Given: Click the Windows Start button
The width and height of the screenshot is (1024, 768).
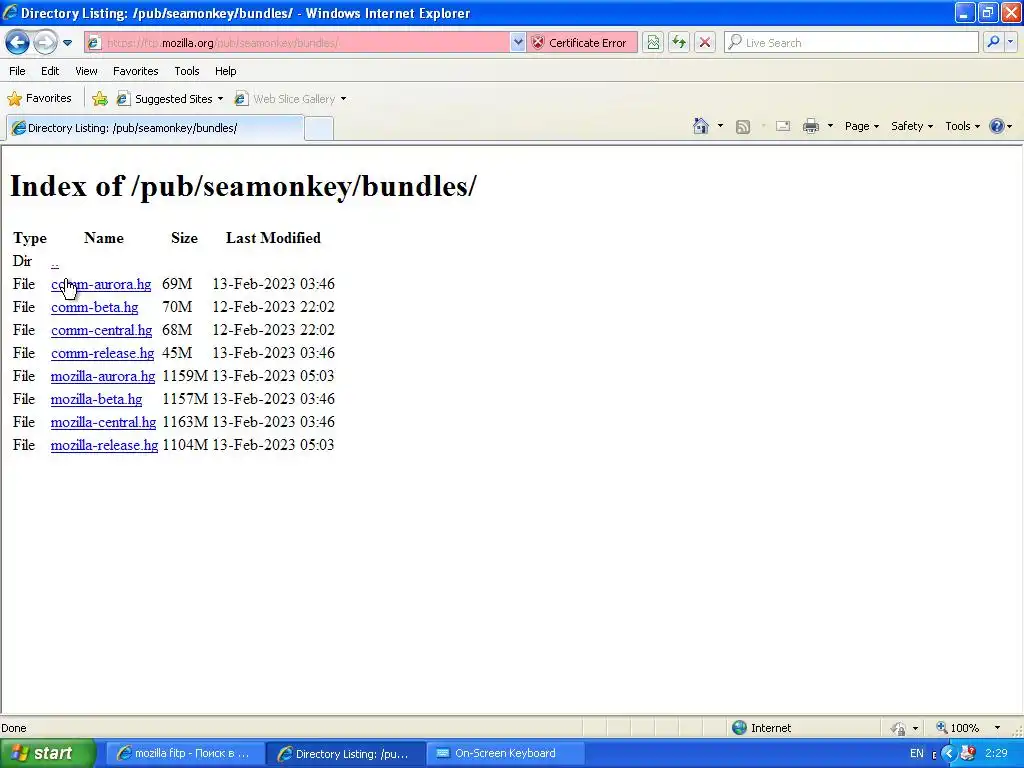Looking at the screenshot, I should click(x=48, y=753).
